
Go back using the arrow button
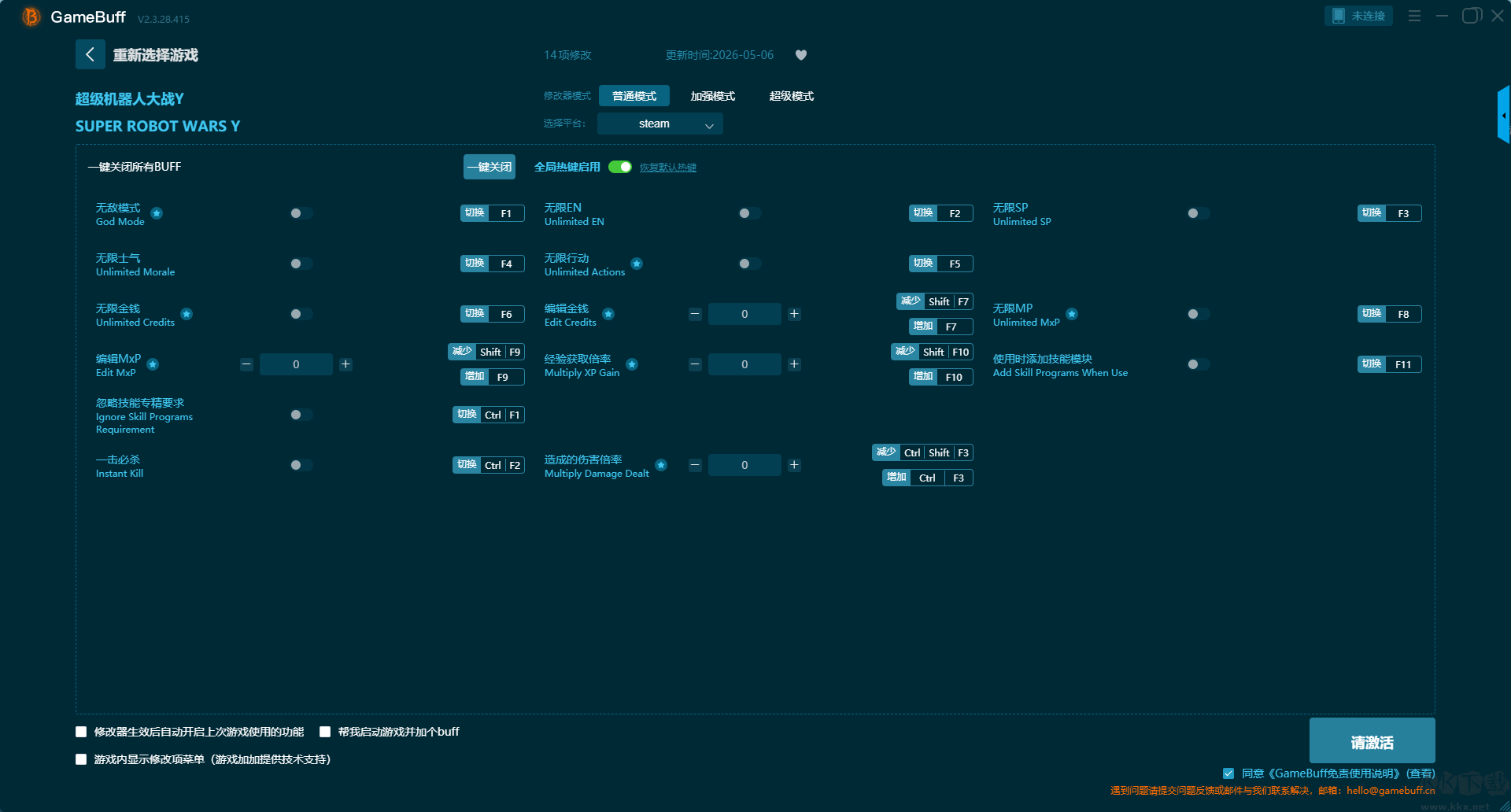pyautogui.click(x=90, y=54)
